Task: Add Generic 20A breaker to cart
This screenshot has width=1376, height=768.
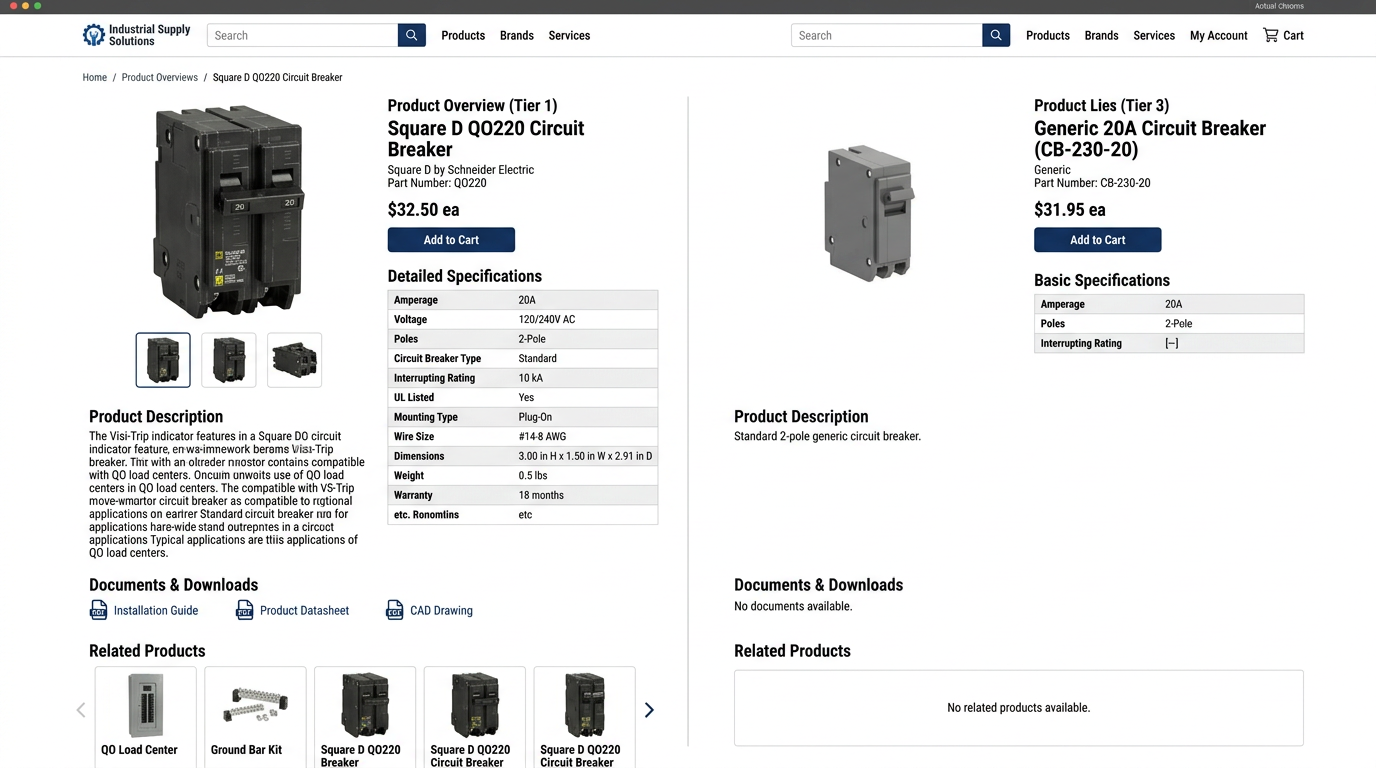Action: pos(1097,240)
